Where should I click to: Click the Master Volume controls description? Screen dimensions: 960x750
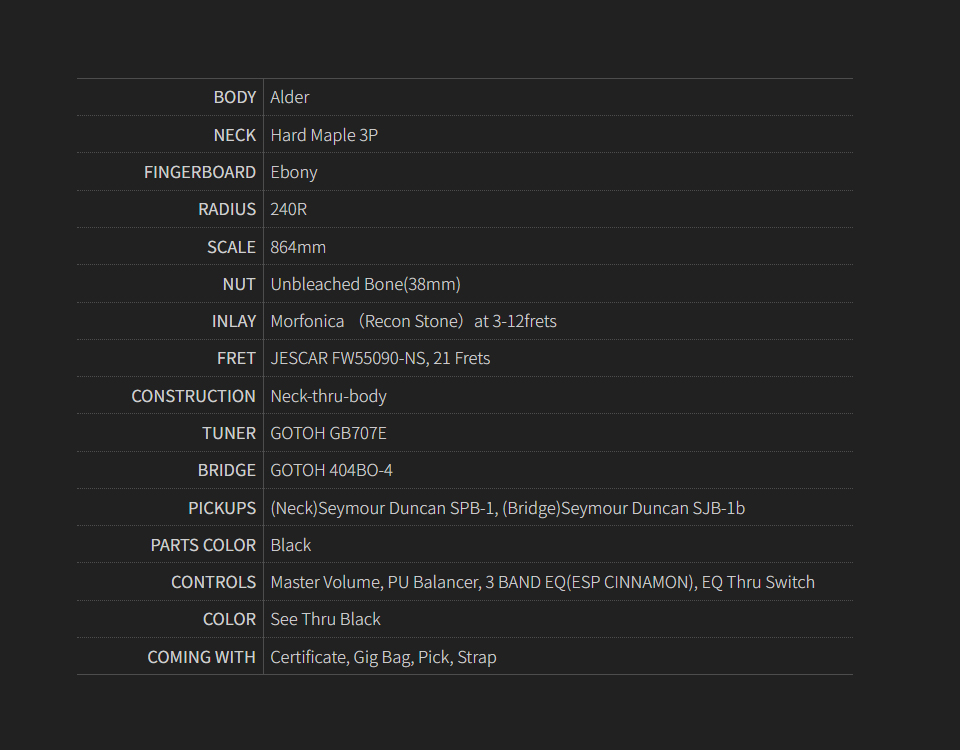[542, 582]
